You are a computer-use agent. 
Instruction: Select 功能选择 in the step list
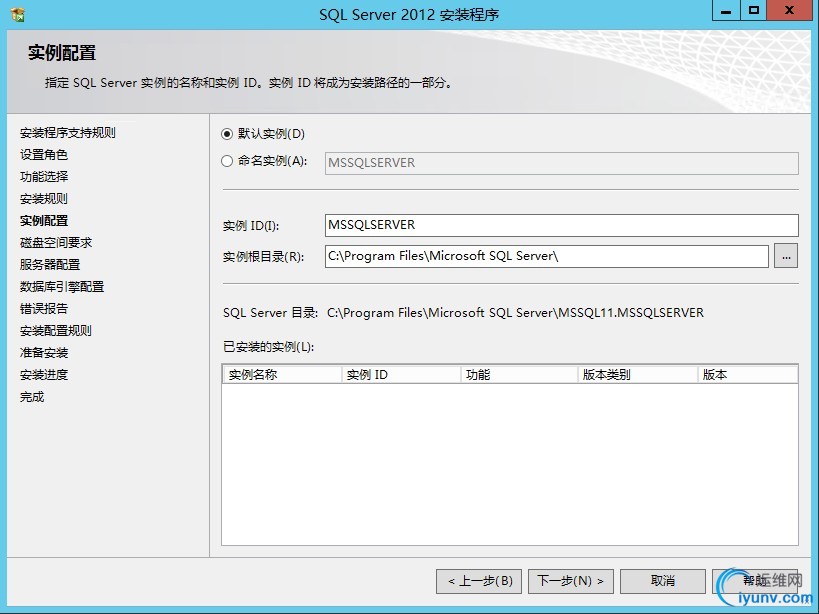click(x=44, y=176)
